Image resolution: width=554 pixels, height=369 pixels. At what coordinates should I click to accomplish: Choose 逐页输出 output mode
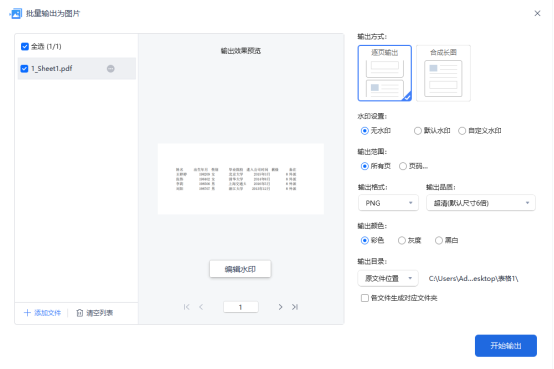coord(385,73)
